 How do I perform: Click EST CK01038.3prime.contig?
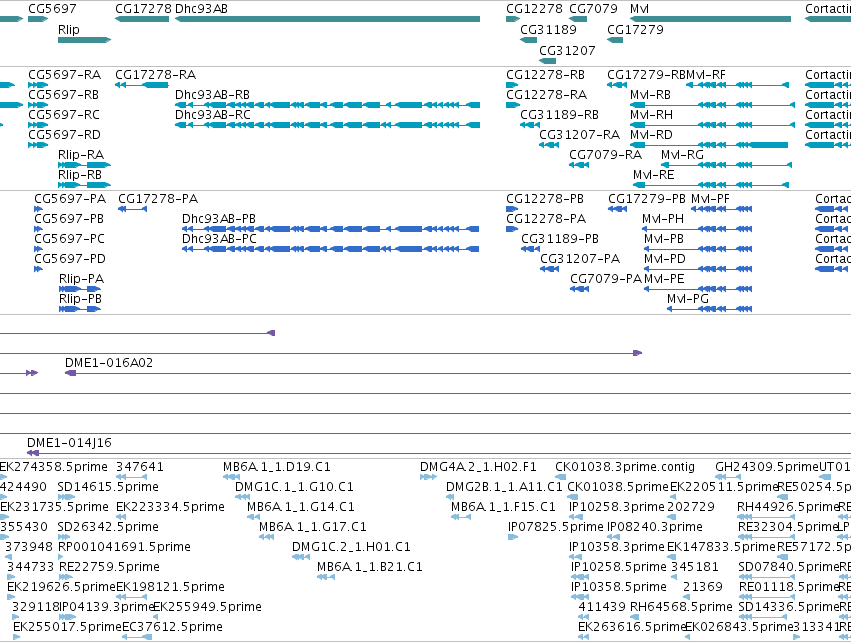[x=561, y=477]
